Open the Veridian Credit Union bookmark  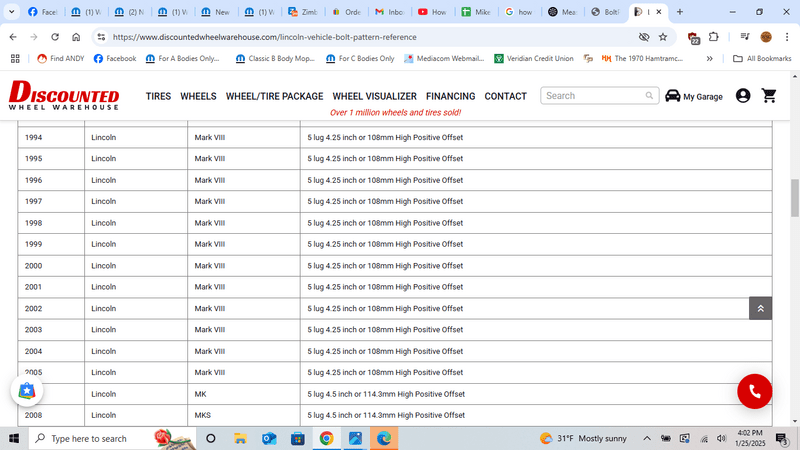[x=535, y=59]
